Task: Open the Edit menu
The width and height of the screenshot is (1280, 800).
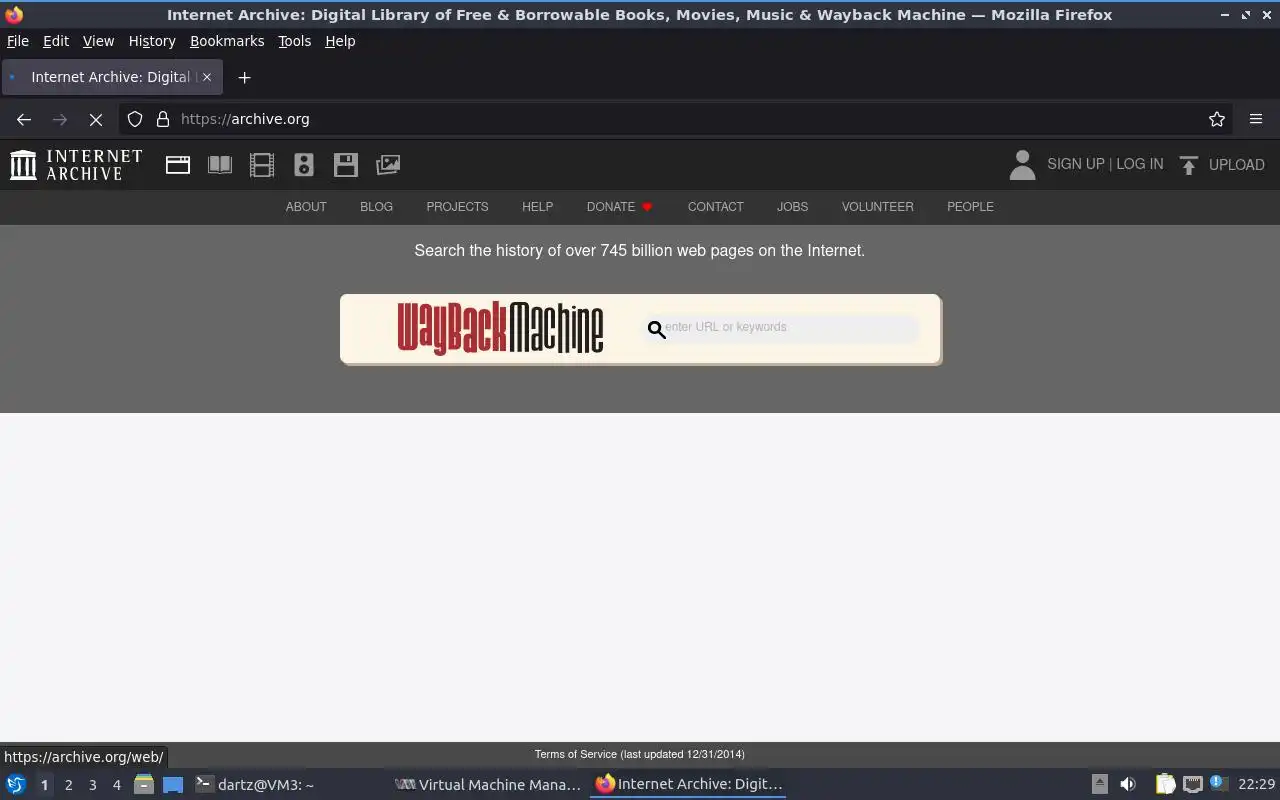Action: click(56, 41)
